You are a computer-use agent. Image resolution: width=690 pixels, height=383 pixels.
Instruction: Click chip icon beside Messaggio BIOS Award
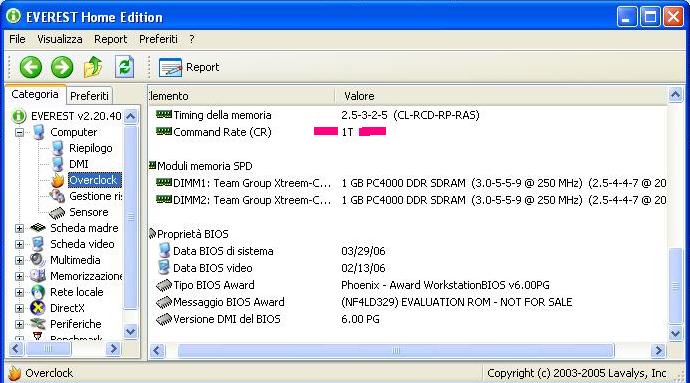(x=164, y=302)
